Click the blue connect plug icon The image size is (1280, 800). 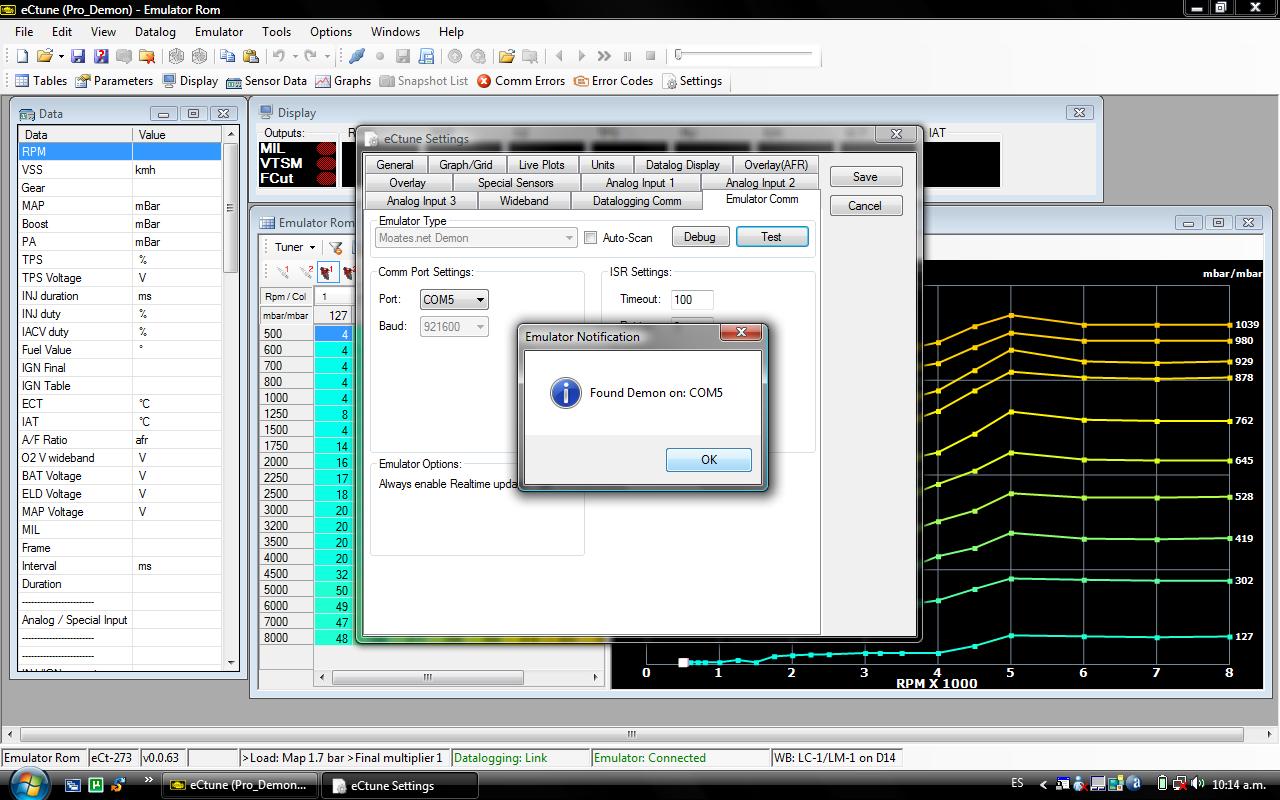coord(357,56)
